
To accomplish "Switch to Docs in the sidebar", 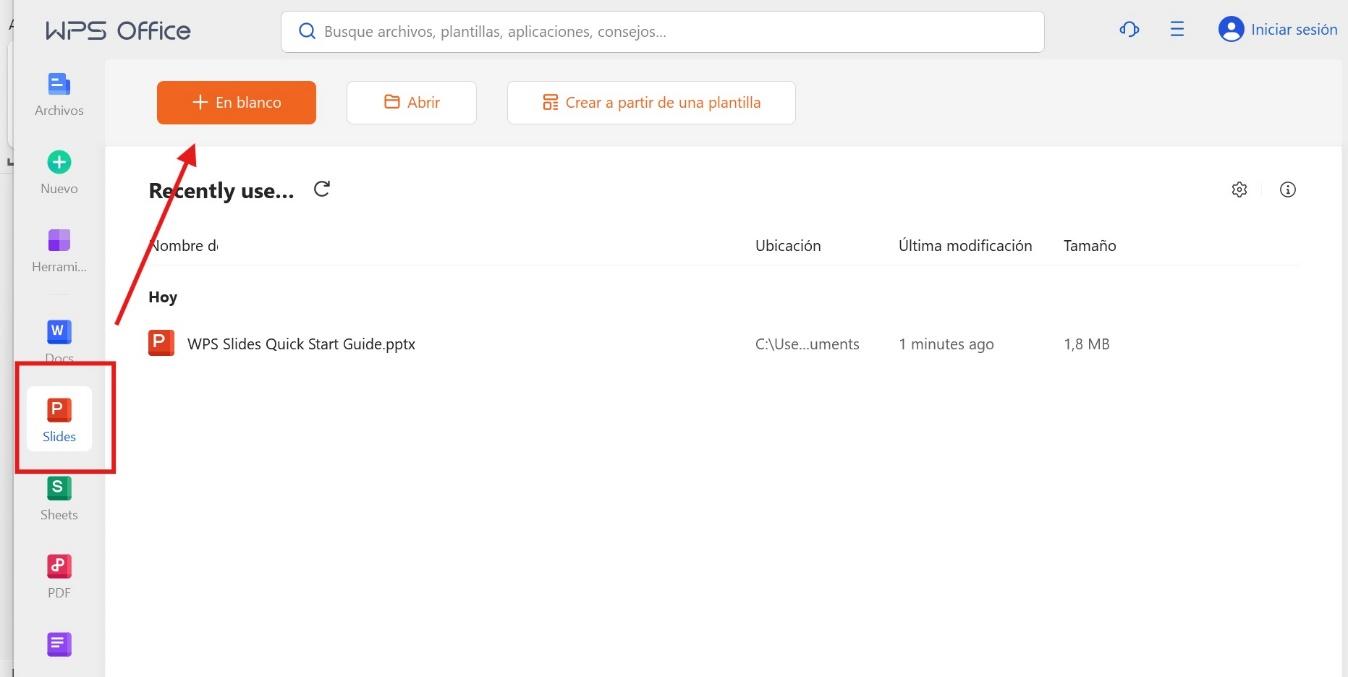I will pyautogui.click(x=58, y=338).
